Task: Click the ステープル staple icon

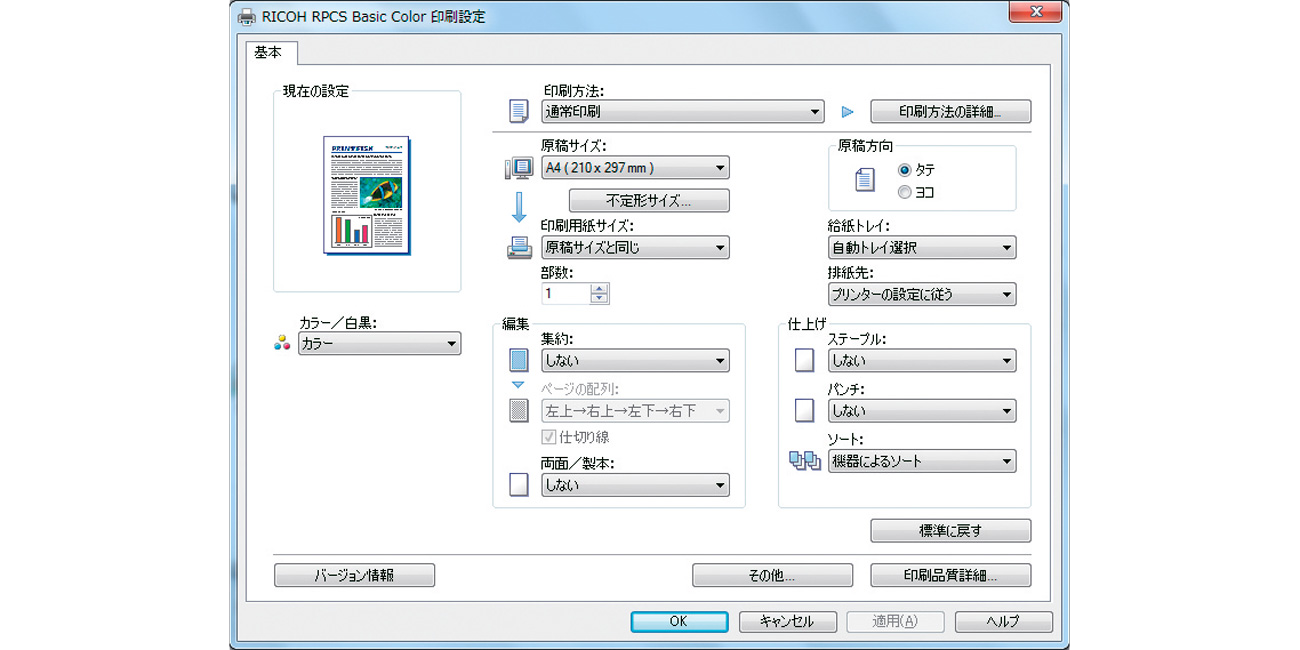Action: [804, 360]
